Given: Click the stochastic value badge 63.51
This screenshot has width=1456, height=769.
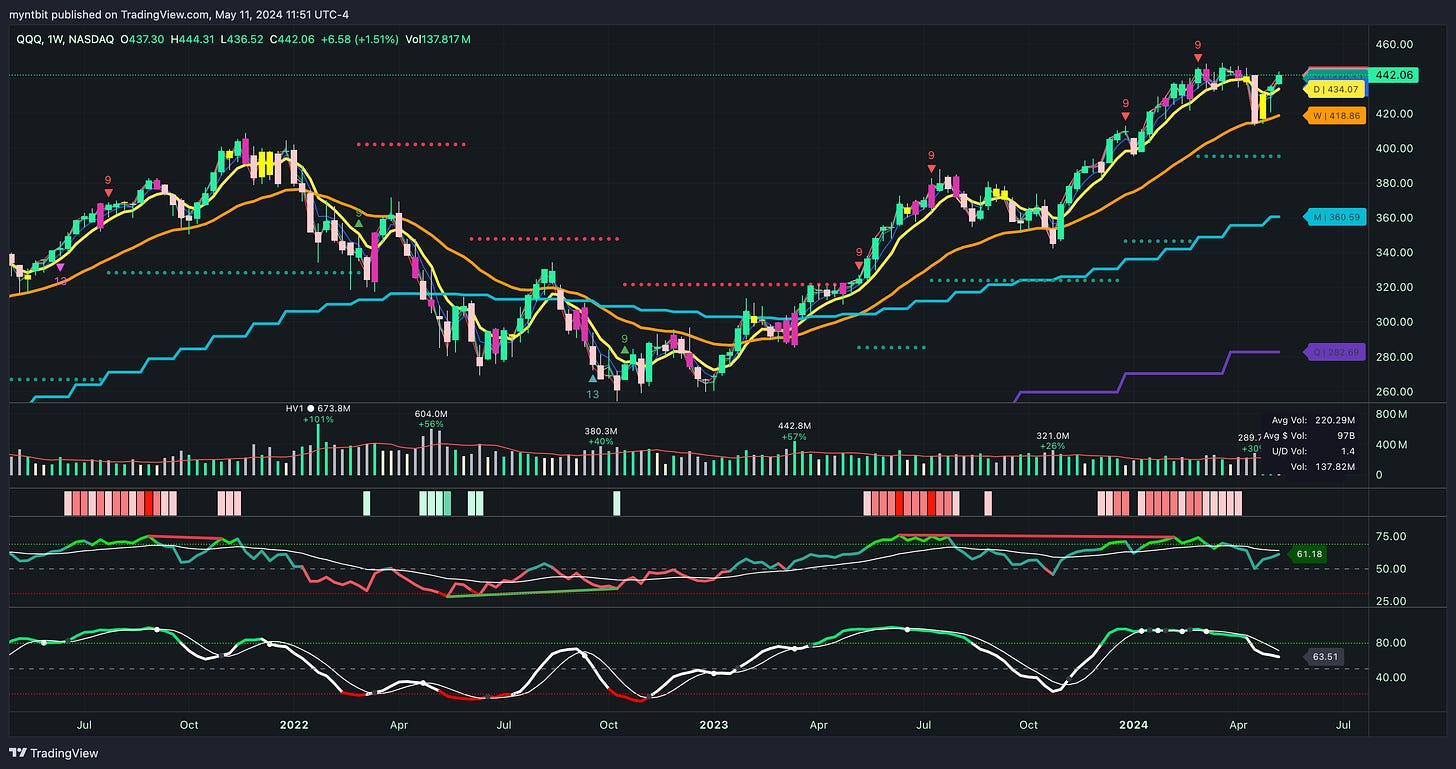Looking at the screenshot, I should [x=1324, y=657].
